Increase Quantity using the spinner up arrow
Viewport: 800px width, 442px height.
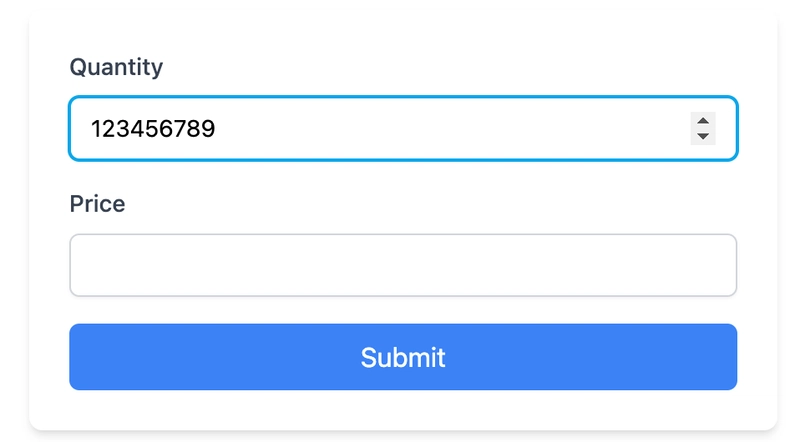tap(703, 121)
